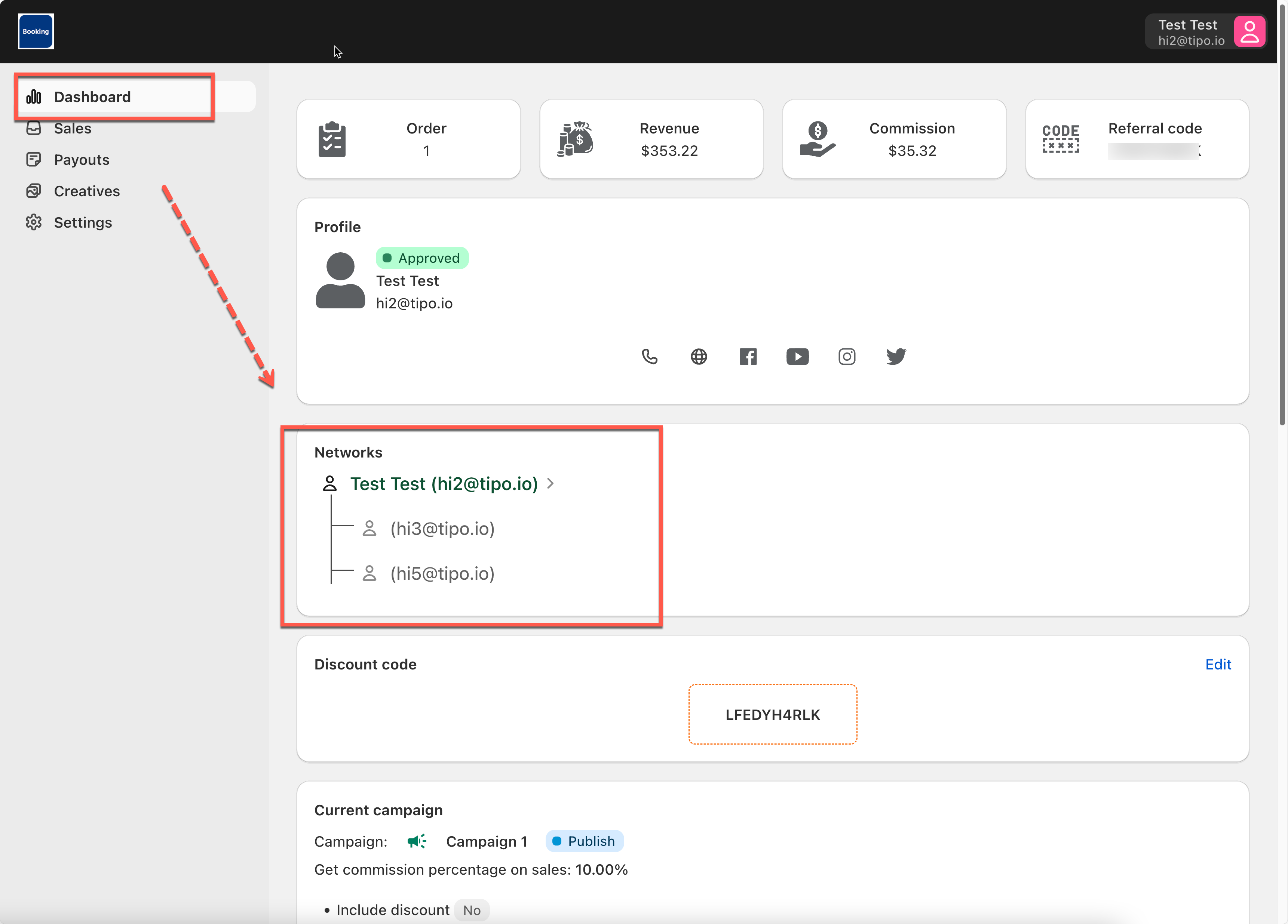
Task: Click the Edit discount code link
Action: pyautogui.click(x=1218, y=665)
